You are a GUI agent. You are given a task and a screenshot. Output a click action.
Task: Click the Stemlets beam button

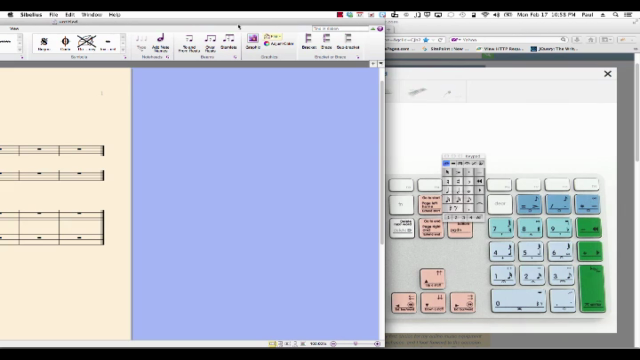(x=229, y=42)
